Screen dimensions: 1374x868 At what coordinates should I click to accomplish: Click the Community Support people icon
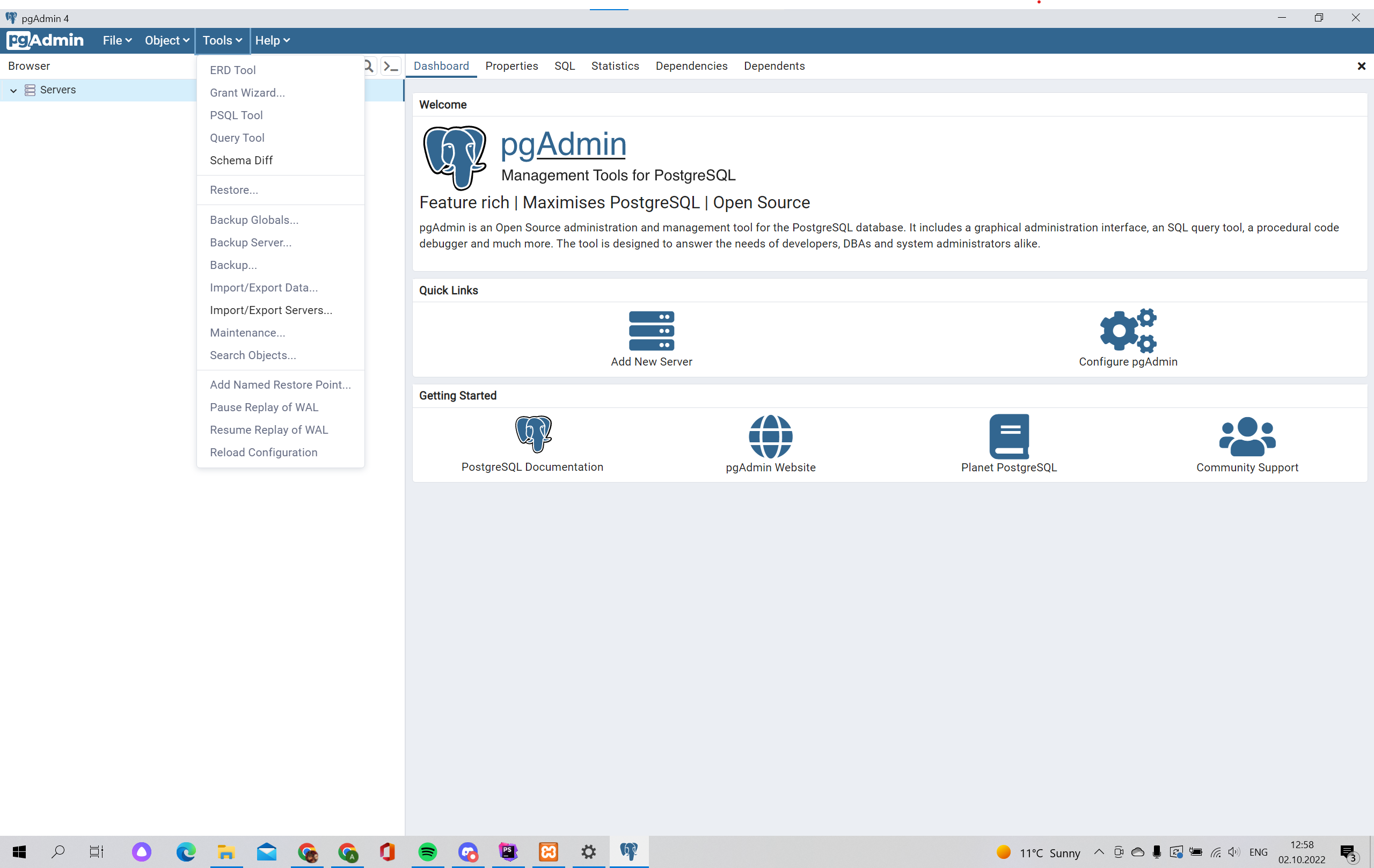click(1247, 436)
